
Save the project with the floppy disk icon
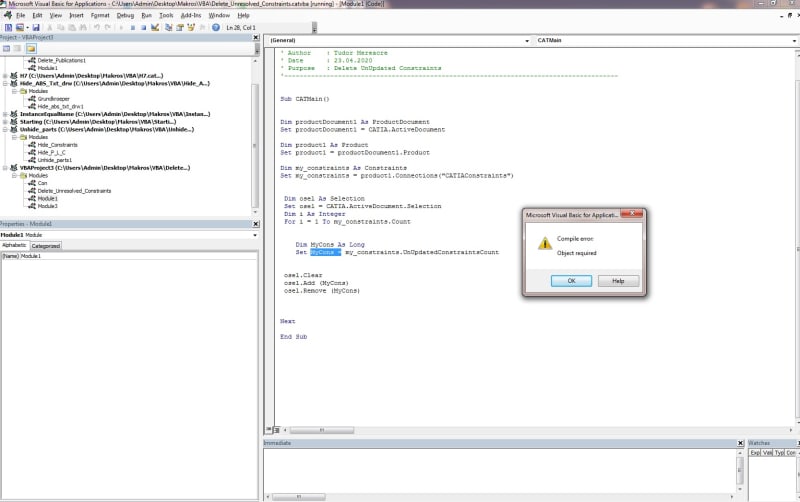click(x=36, y=28)
